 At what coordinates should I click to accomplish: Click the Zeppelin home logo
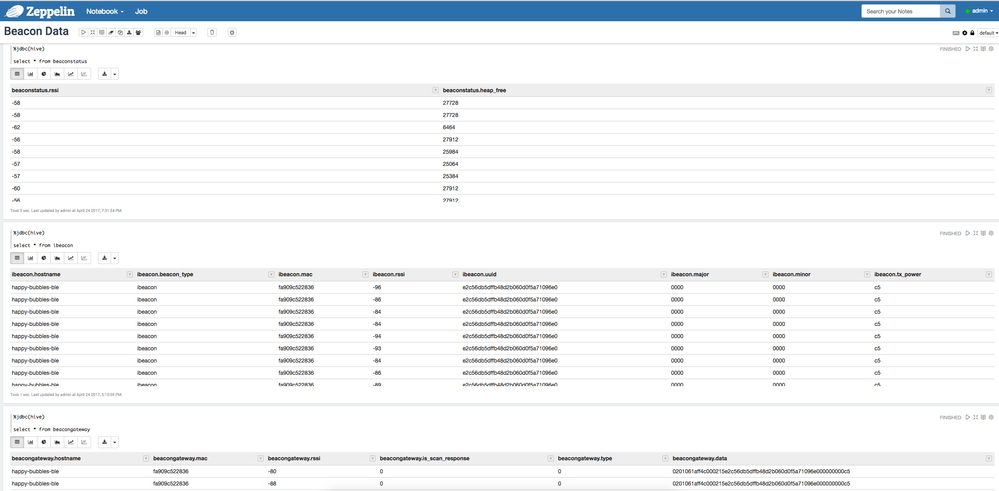tap(40, 11)
